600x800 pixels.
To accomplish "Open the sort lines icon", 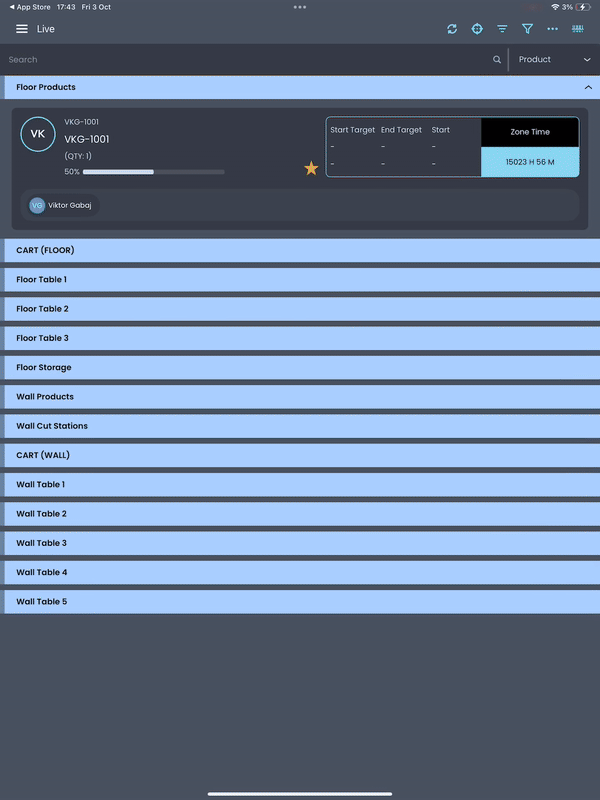I will (x=502, y=29).
